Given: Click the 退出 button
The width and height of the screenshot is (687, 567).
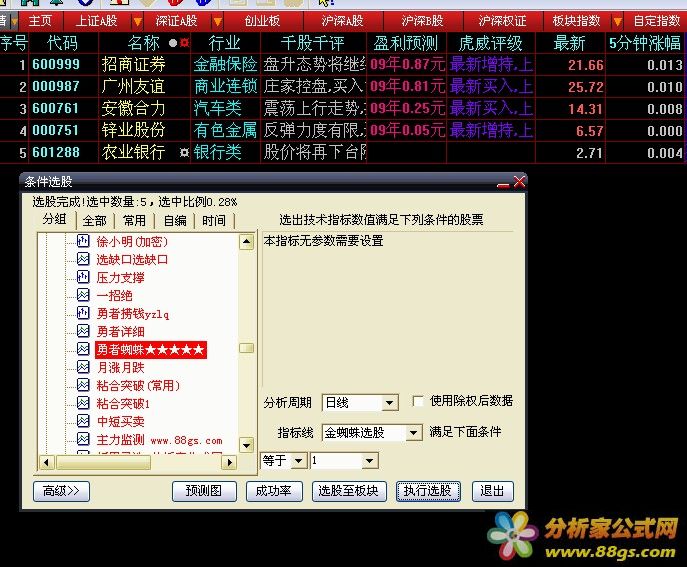Looking at the screenshot, I should click(x=492, y=491).
